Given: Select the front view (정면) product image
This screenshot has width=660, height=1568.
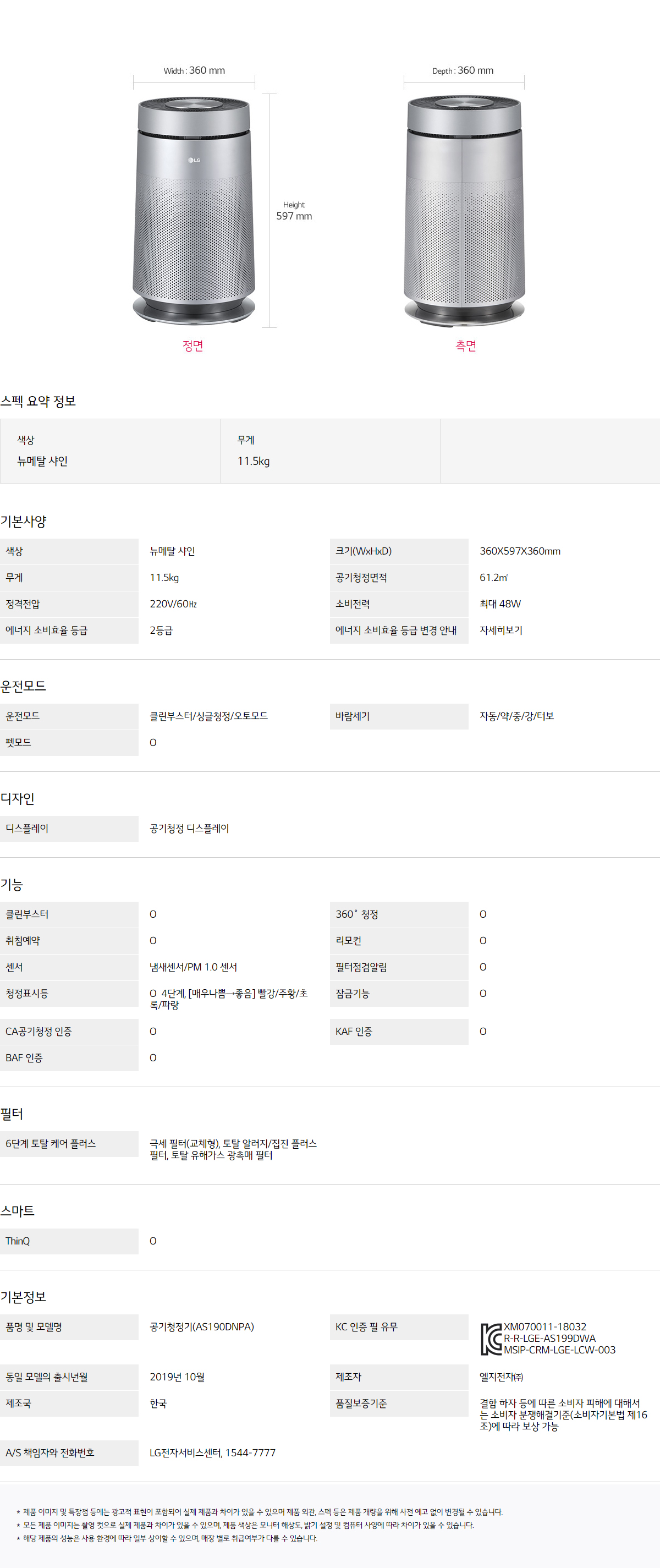Looking at the screenshot, I should point(194,210).
